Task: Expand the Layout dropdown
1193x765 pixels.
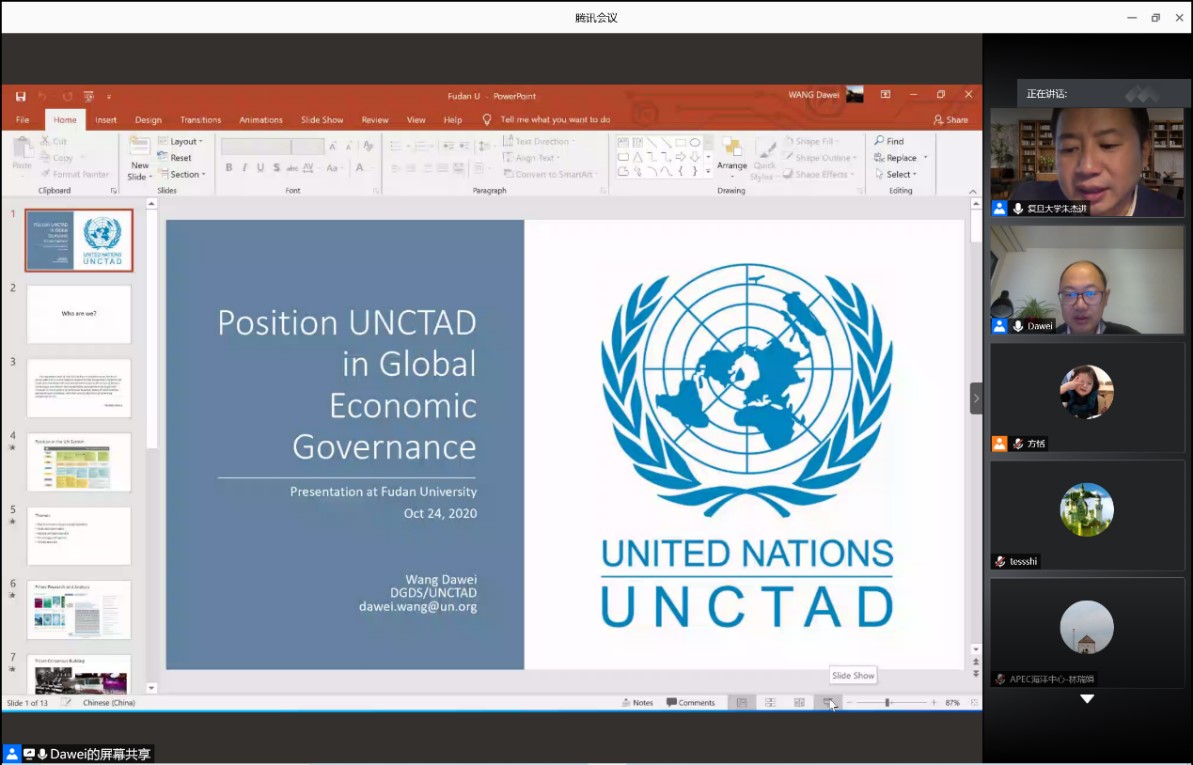Action: (x=180, y=142)
